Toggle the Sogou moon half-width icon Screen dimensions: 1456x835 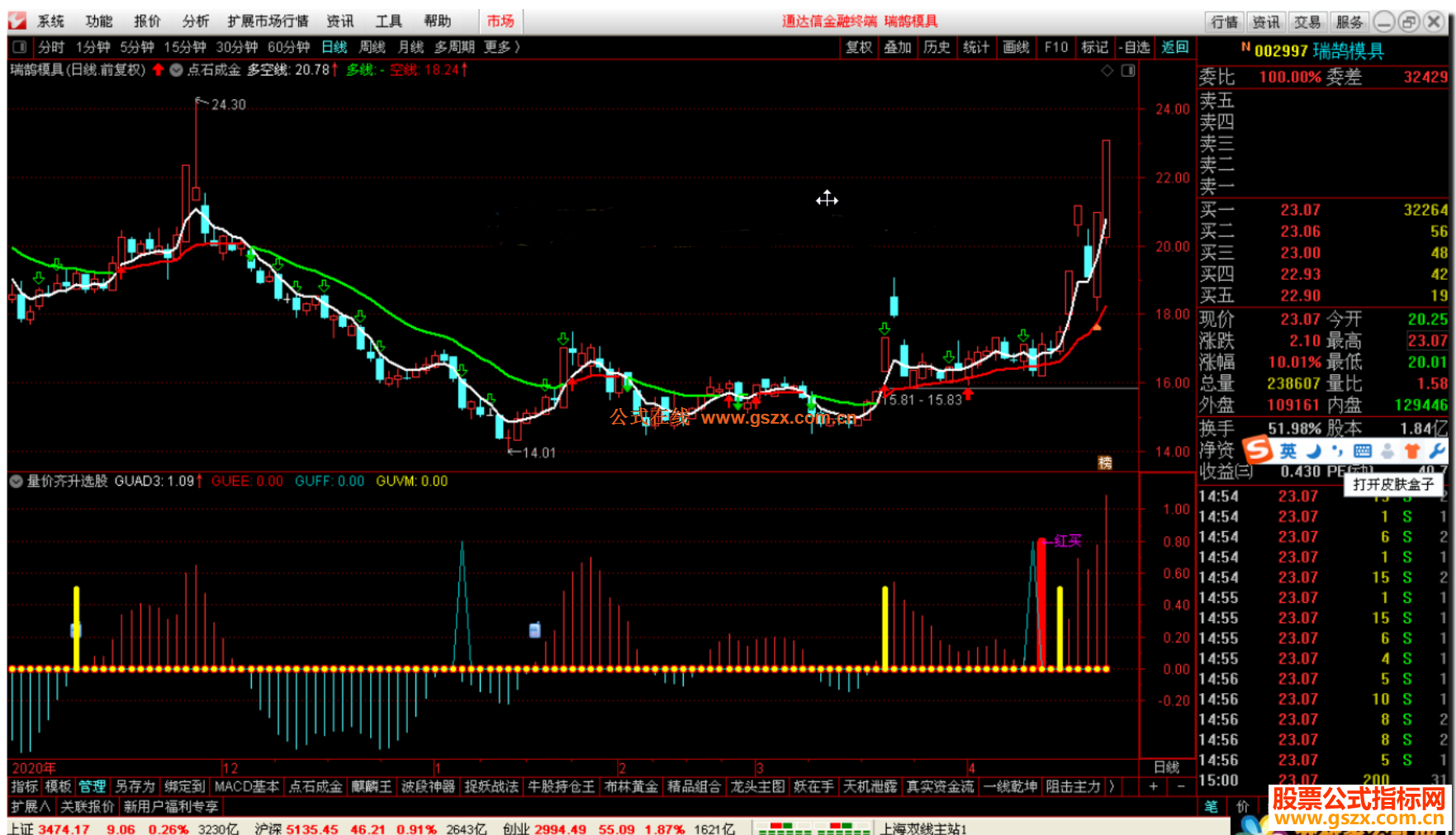click(x=1314, y=451)
